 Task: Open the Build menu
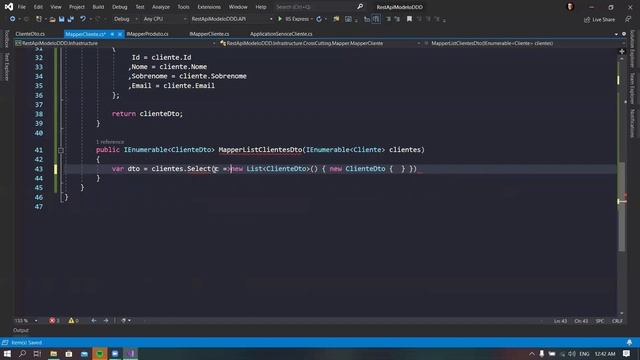98,7
